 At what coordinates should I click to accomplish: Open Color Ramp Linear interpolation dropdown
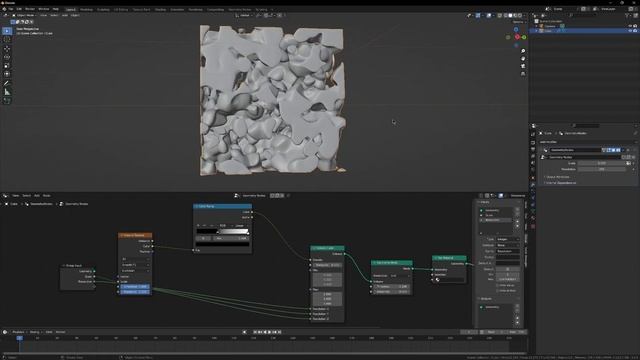(240, 226)
